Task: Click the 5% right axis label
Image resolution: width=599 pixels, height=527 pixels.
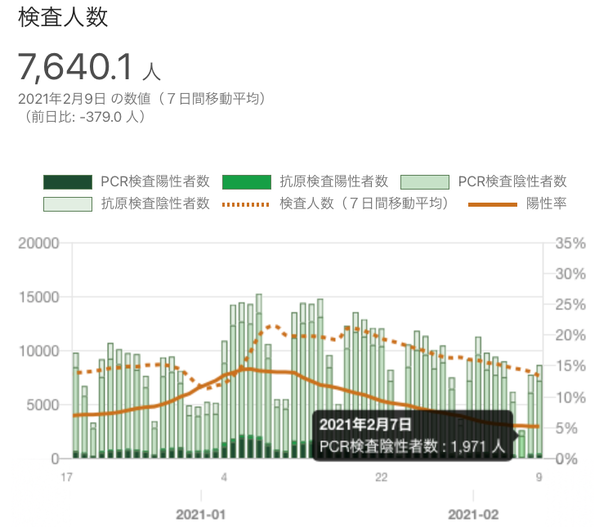Action: pyautogui.click(x=566, y=428)
